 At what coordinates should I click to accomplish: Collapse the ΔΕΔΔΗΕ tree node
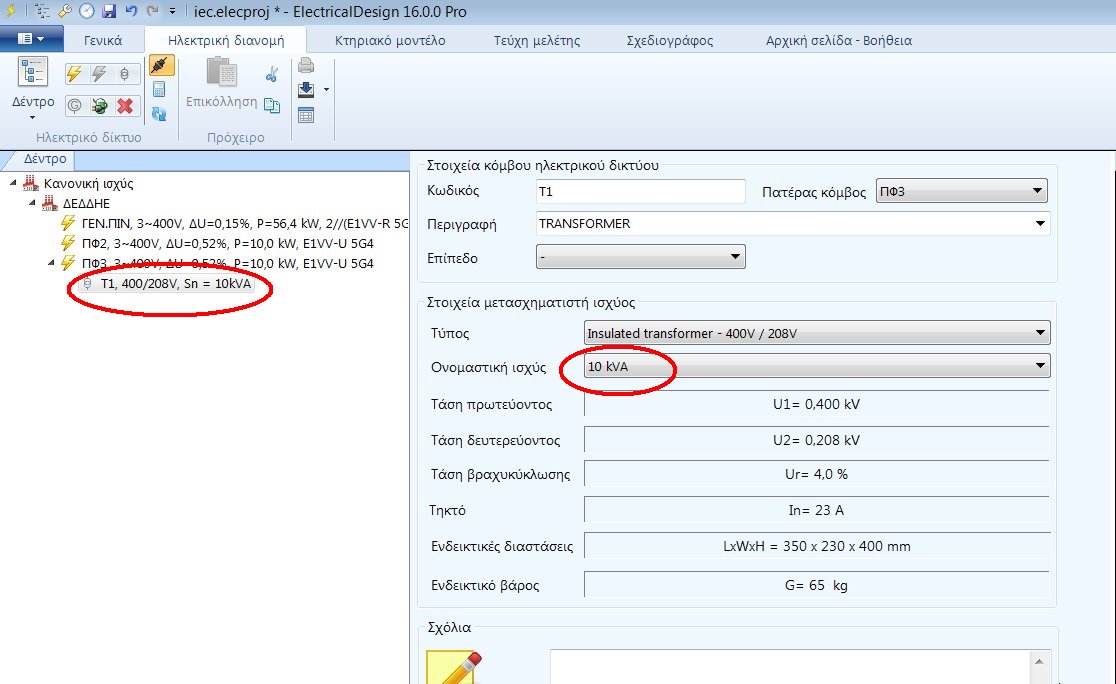coord(31,204)
